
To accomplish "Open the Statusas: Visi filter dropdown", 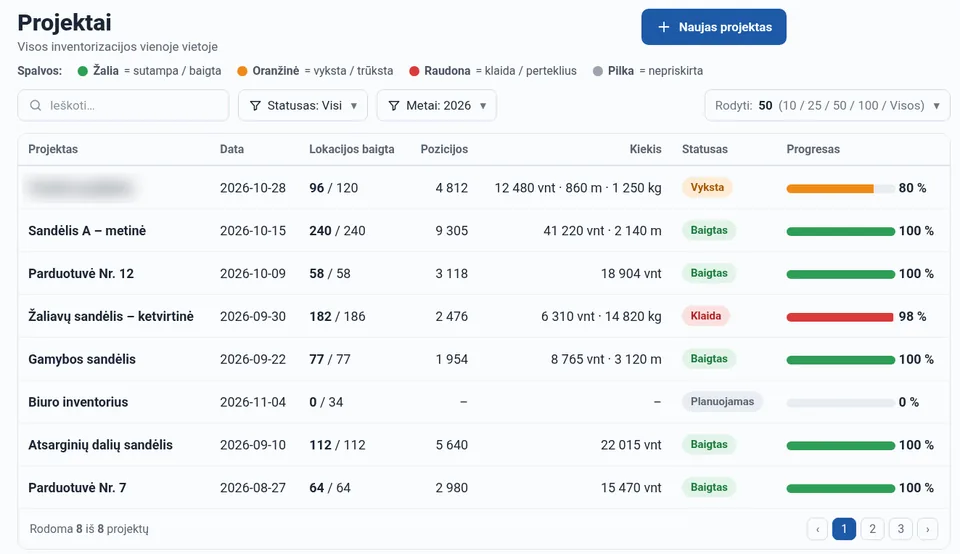I will tap(302, 105).
